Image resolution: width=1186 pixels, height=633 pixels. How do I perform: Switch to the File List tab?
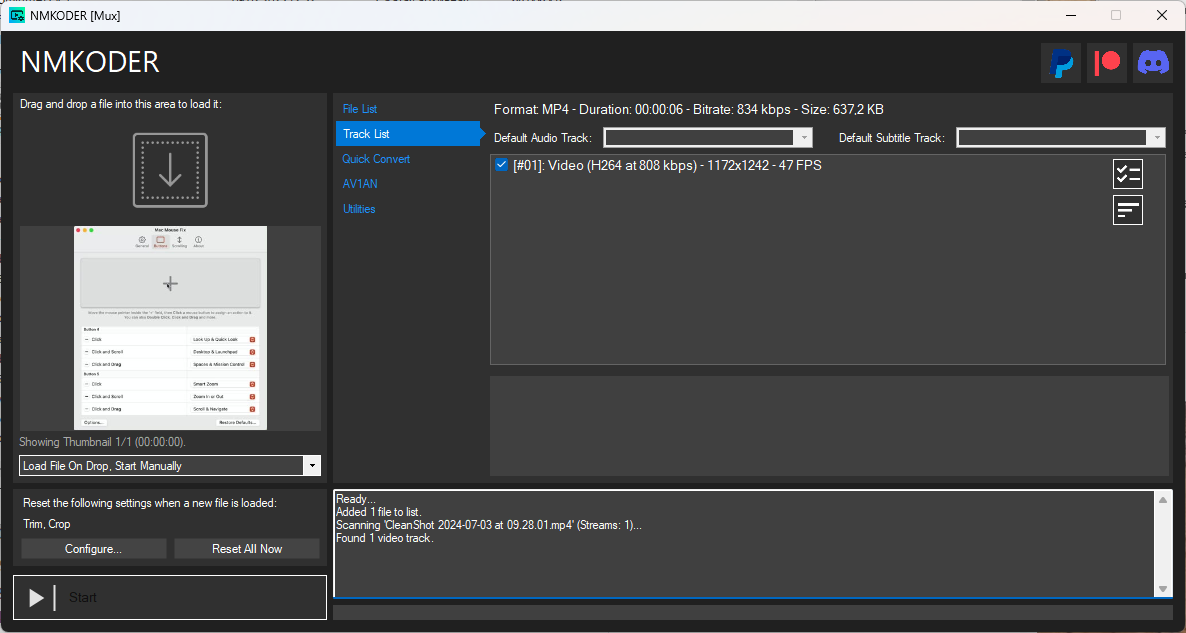click(x=360, y=109)
